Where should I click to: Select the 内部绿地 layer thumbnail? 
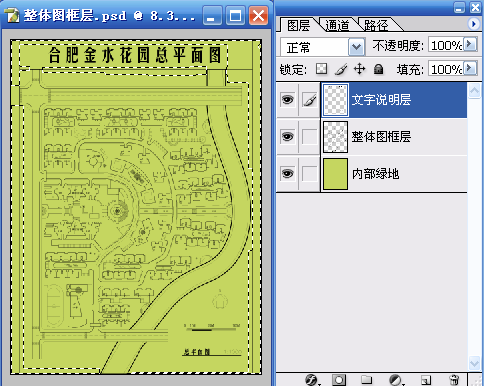click(335, 174)
